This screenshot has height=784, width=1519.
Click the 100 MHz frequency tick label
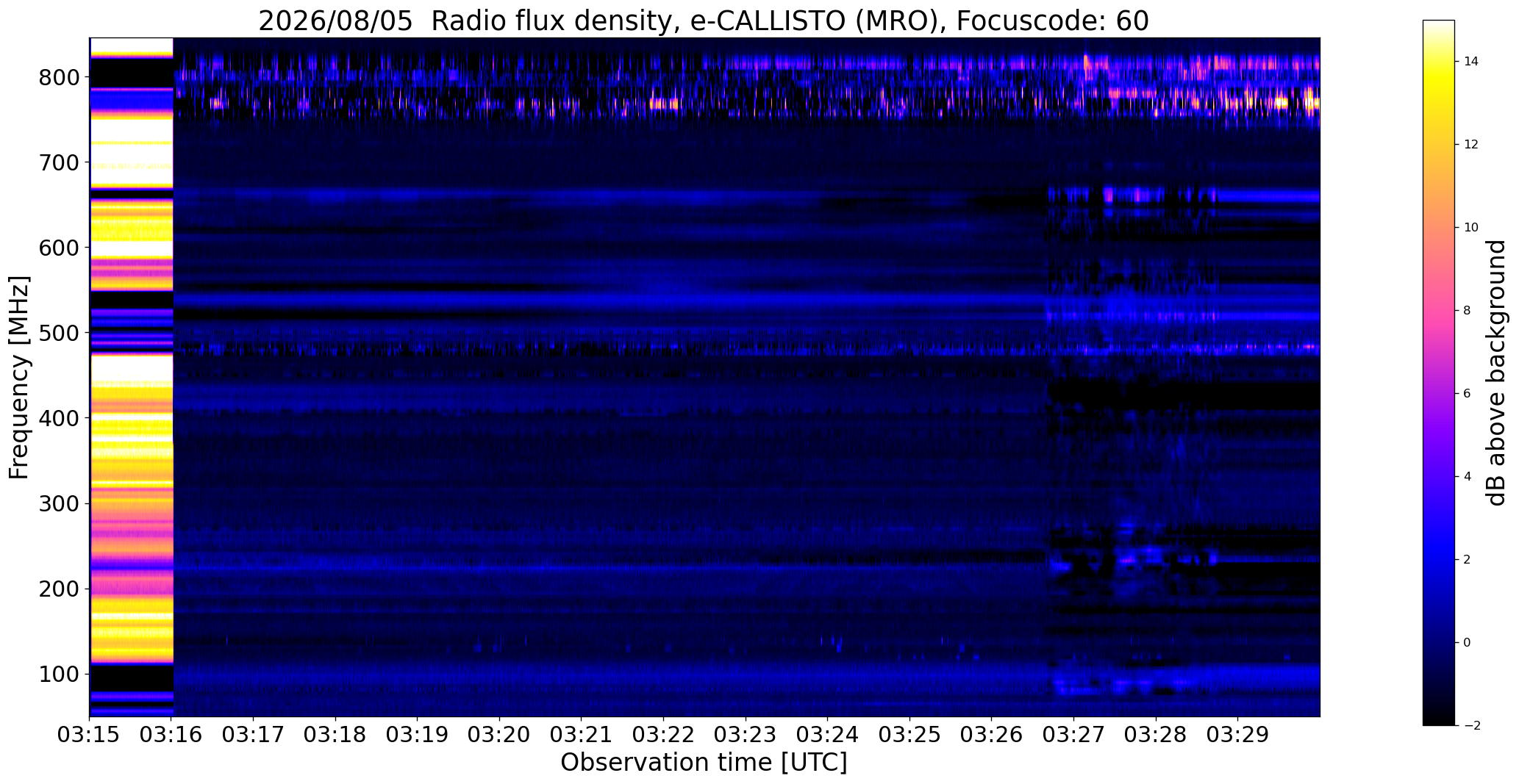(x=59, y=674)
